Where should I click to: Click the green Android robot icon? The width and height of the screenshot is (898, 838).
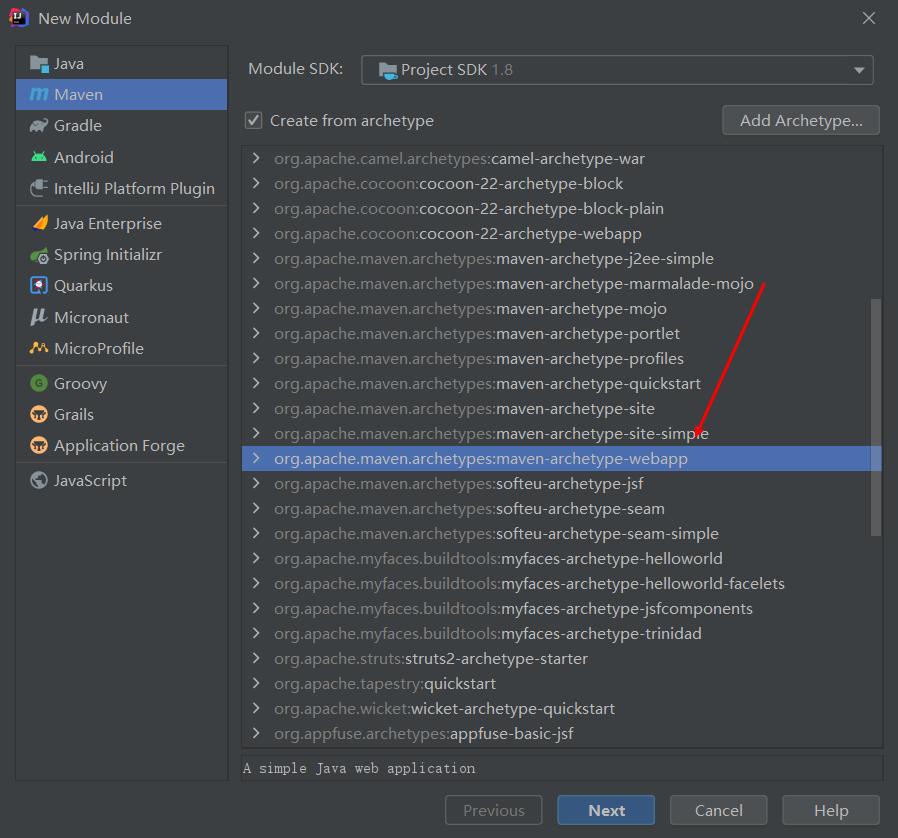pos(39,157)
